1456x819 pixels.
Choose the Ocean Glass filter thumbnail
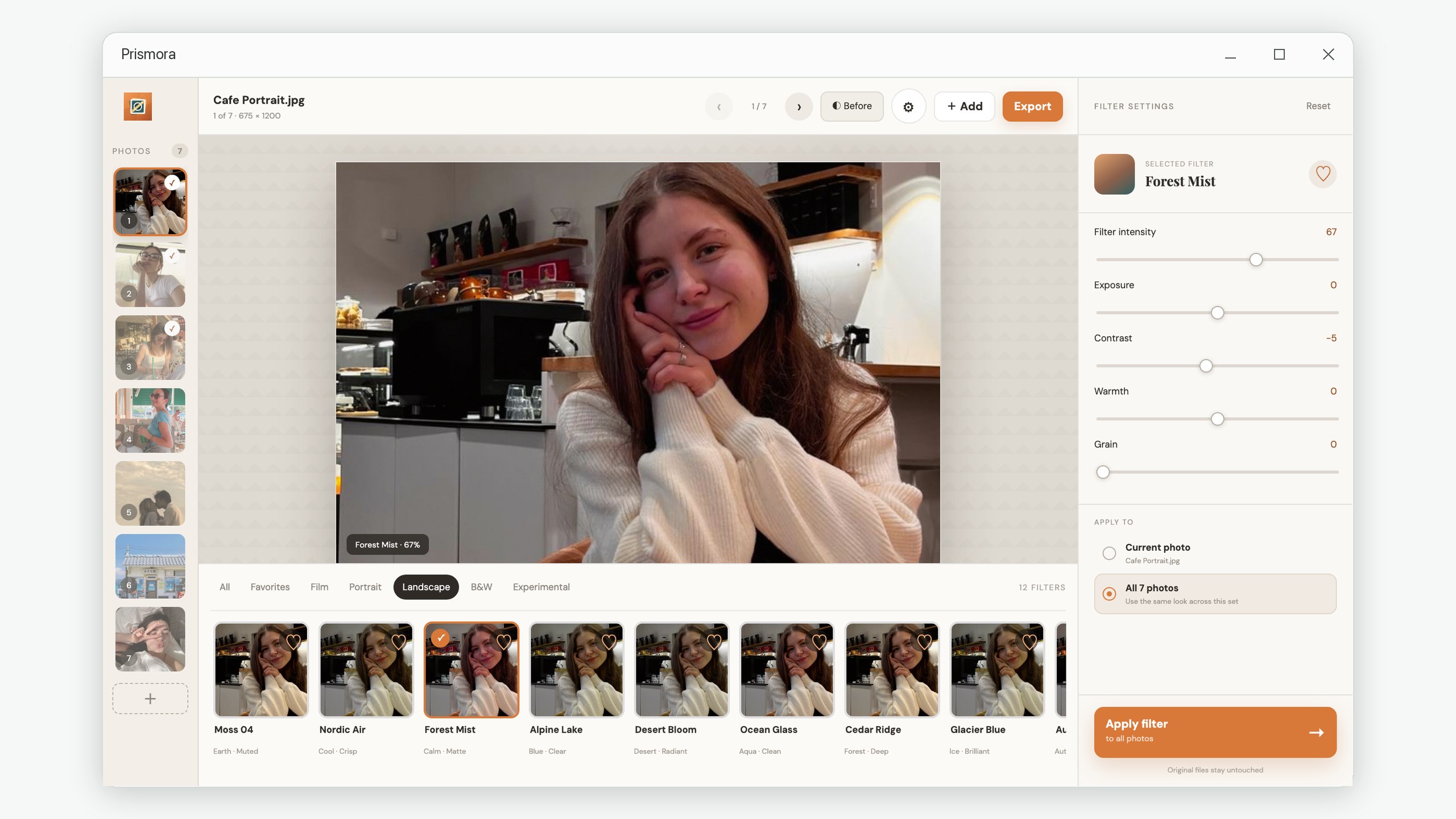[x=787, y=669]
